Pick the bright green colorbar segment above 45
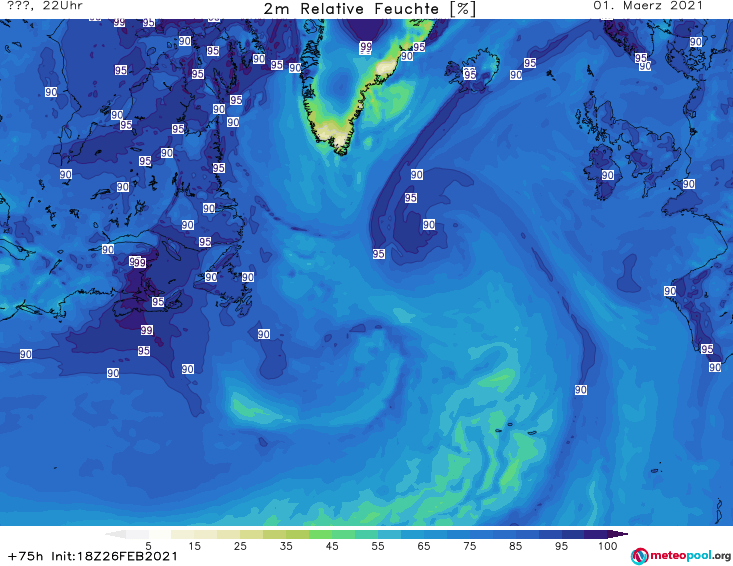Screen dimensions: 733x566 coord(320,534)
